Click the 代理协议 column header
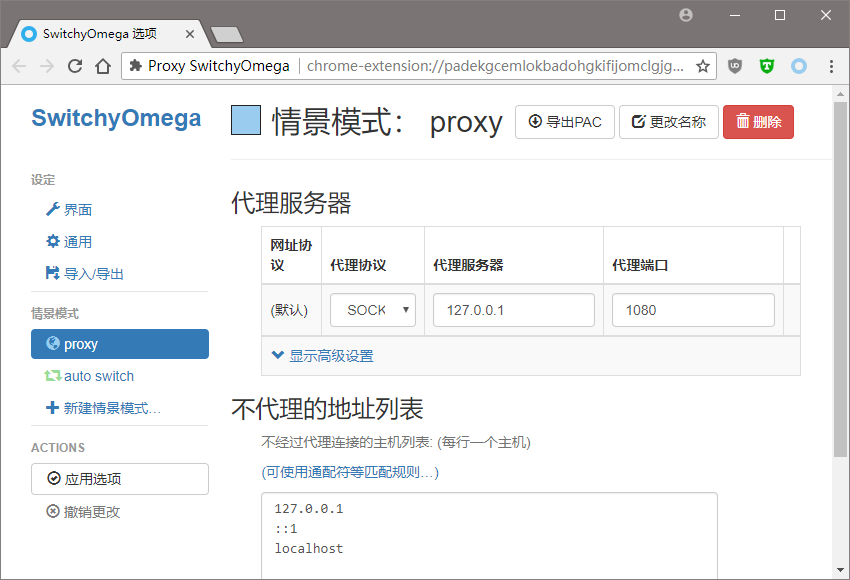This screenshot has height=580, width=850. click(x=358, y=265)
